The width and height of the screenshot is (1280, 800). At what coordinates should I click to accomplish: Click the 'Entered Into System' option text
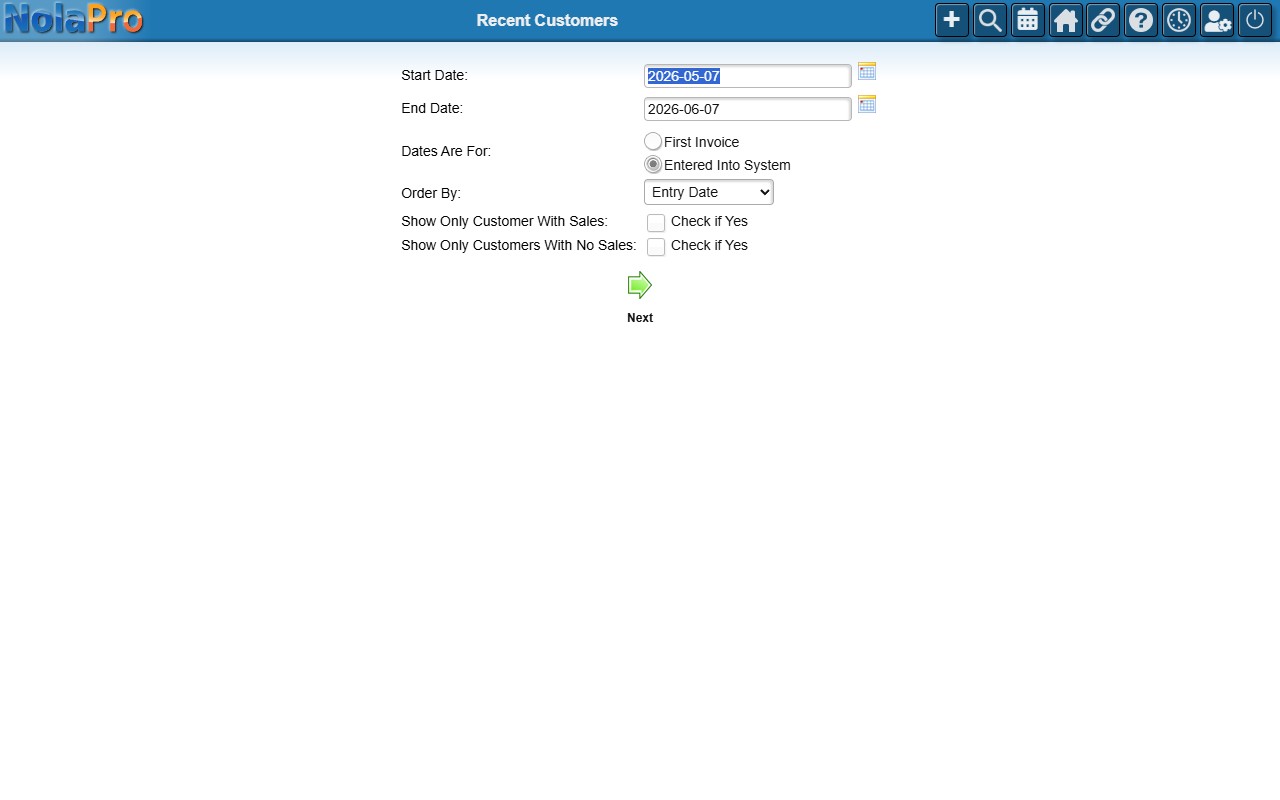click(x=727, y=165)
